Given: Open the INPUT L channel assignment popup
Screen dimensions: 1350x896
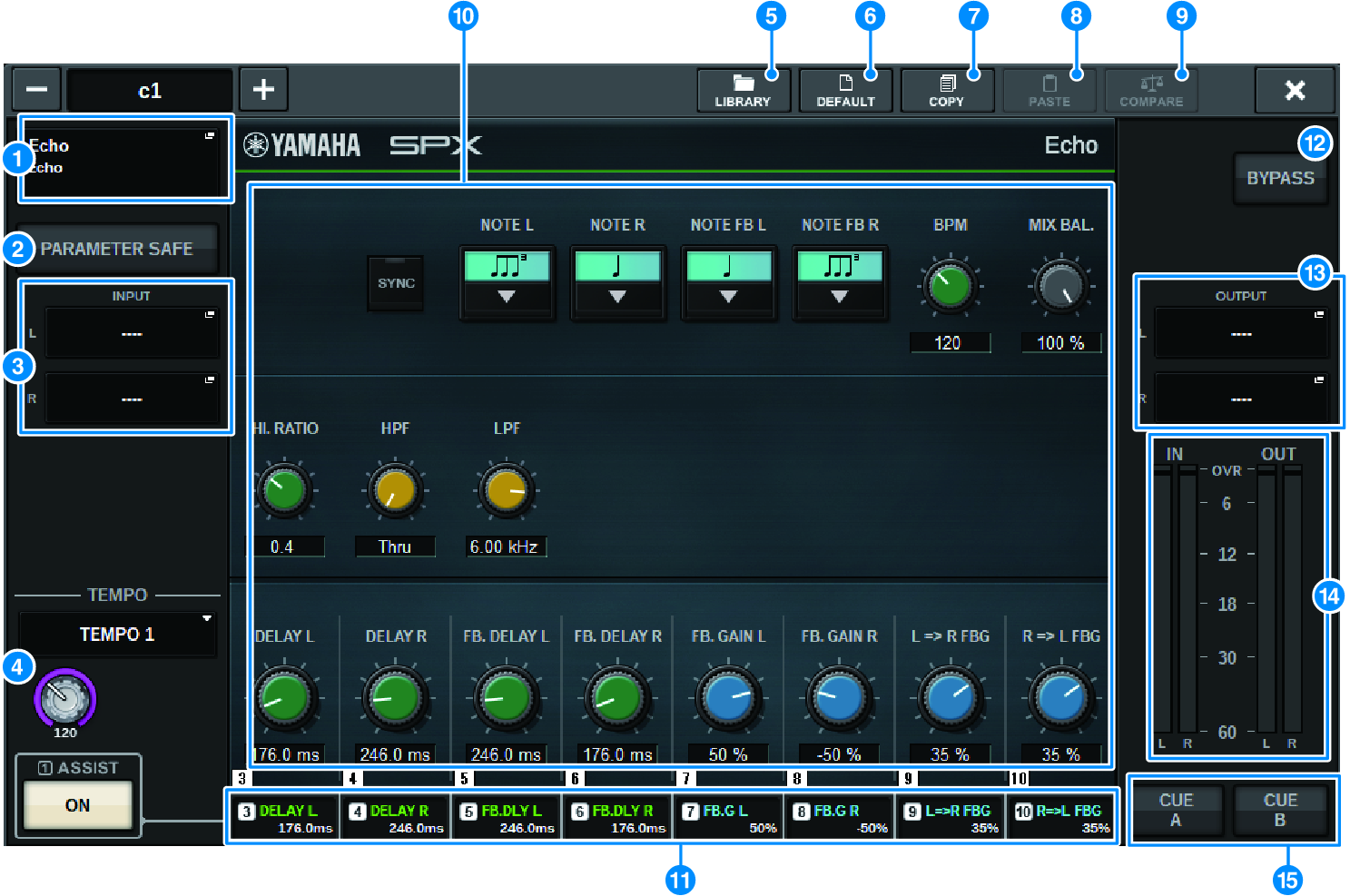Looking at the screenshot, I should 133,332.
